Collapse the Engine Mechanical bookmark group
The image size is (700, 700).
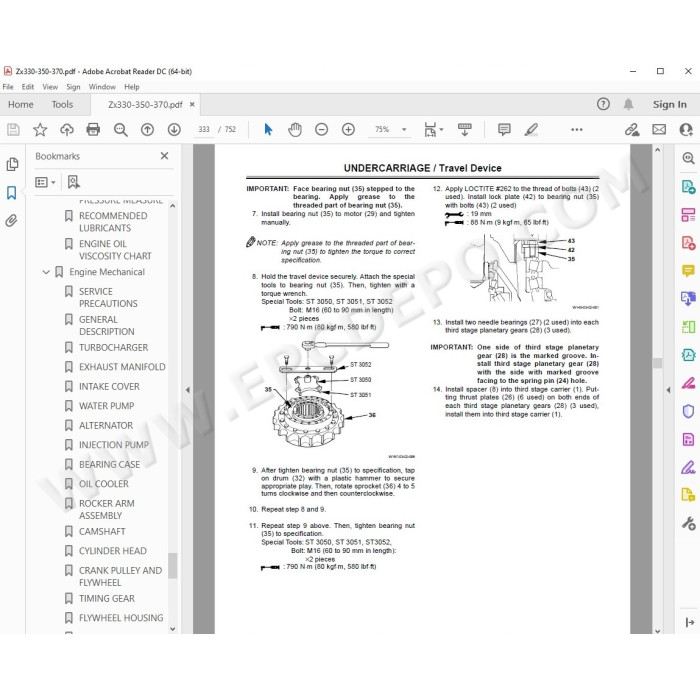coord(46,272)
